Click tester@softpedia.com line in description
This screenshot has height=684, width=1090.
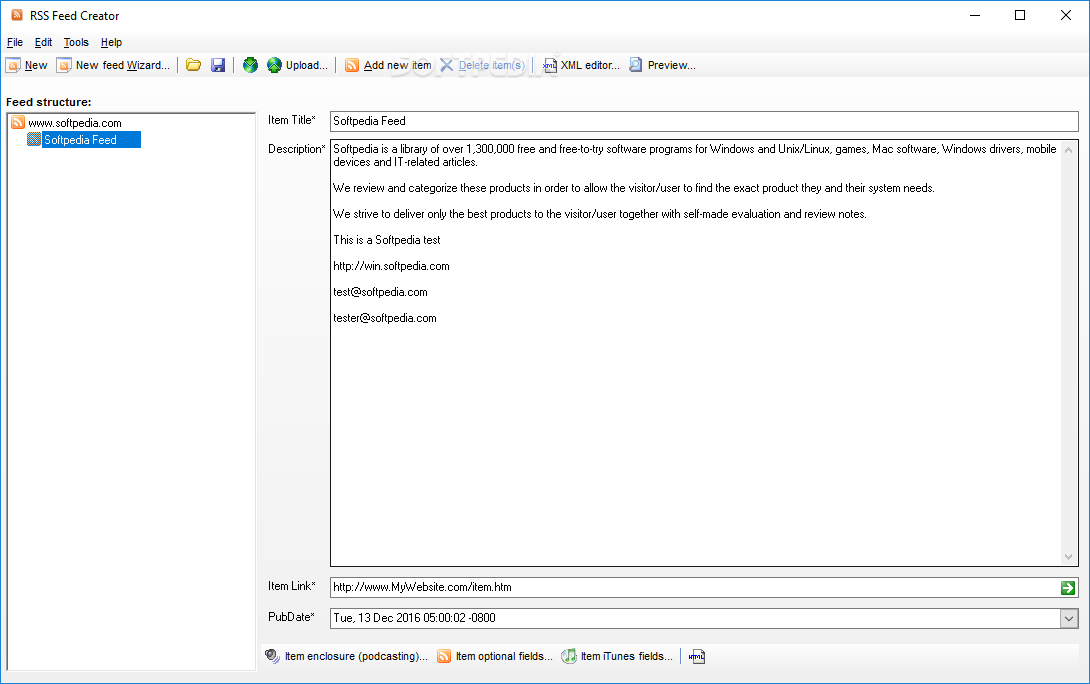[384, 318]
